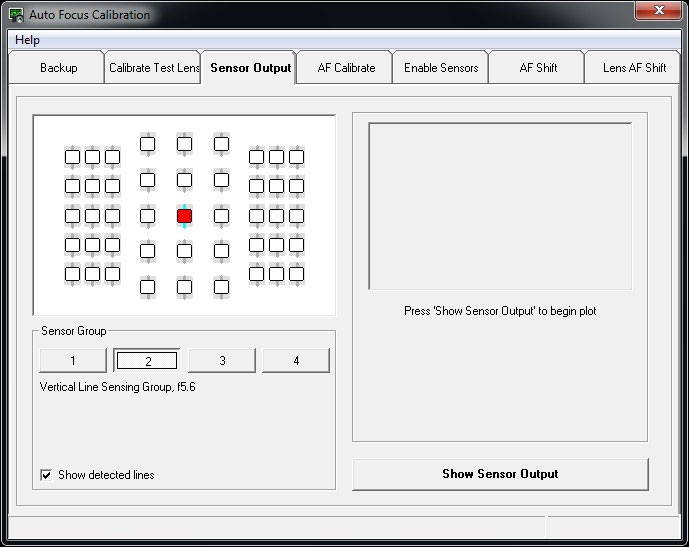Select the top-center AF sensor square
The width and height of the screenshot is (689, 547).
185,144
